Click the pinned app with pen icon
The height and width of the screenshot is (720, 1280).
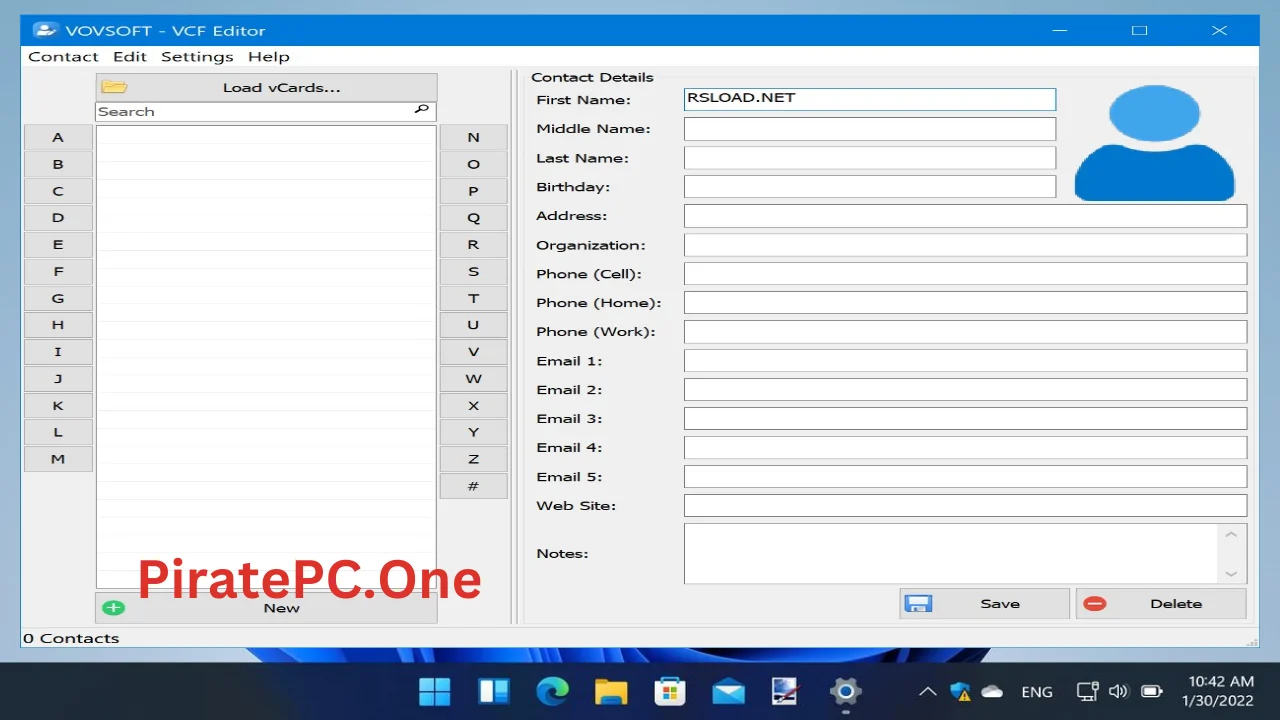pyautogui.click(x=786, y=691)
